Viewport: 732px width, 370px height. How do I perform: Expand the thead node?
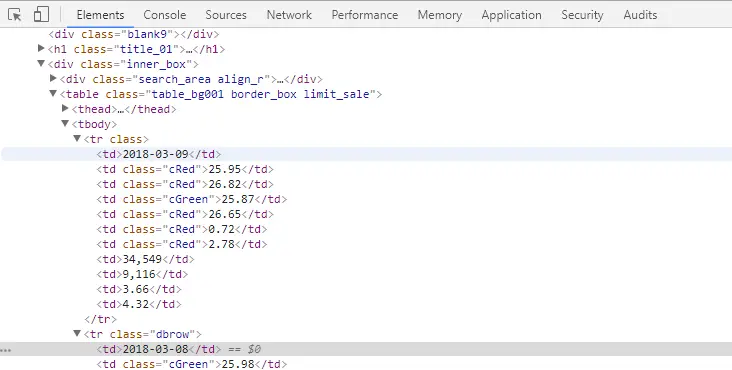[65, 108]
